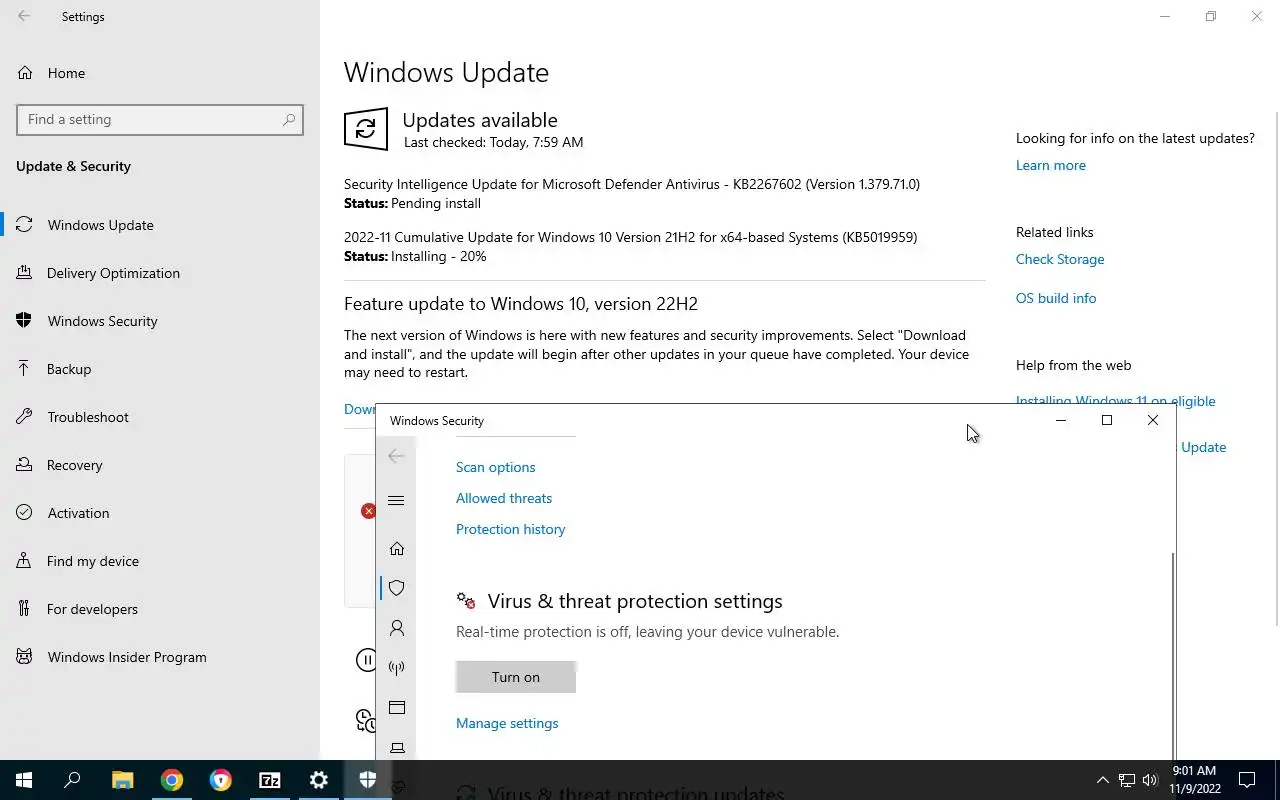Switch to Windows Security in taskbar
This screenshot has width=1280, height=800.
[x=368, y=780]
